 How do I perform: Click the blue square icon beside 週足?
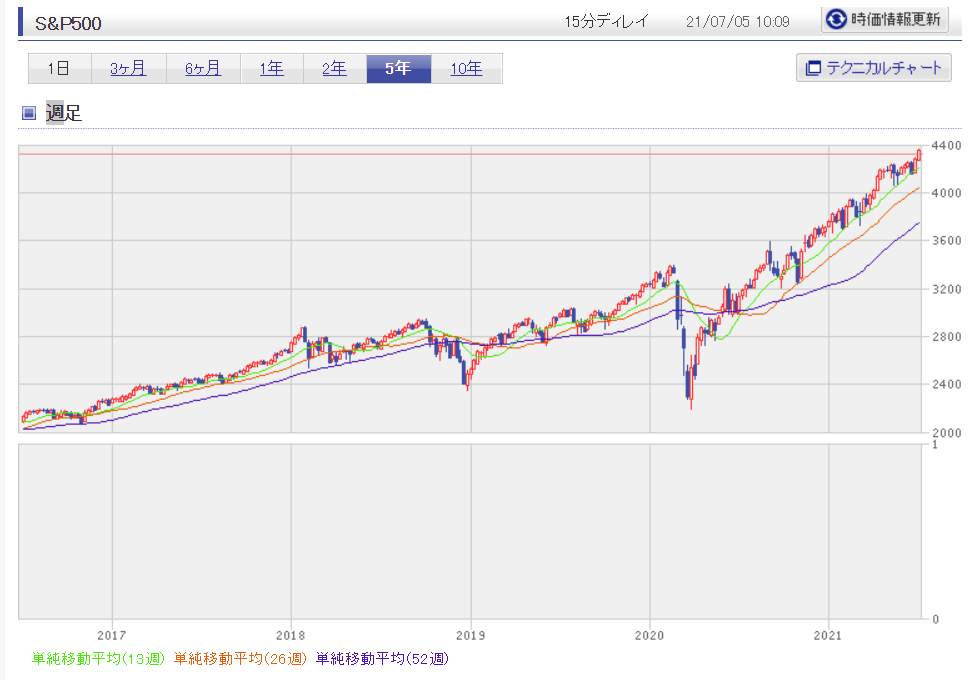click(29, 113)
